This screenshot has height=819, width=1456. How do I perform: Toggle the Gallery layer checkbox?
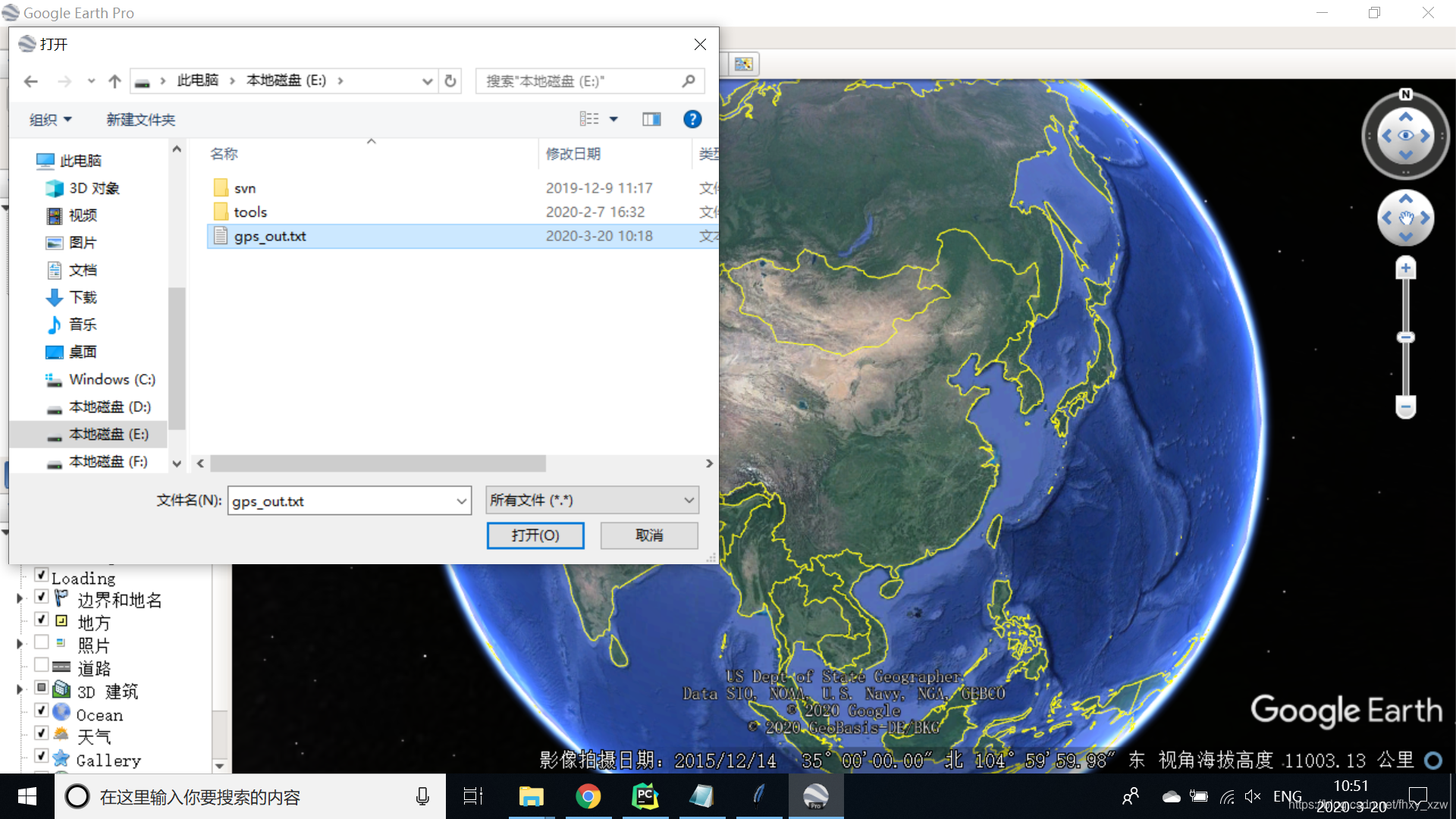click(x=42, y=757)
